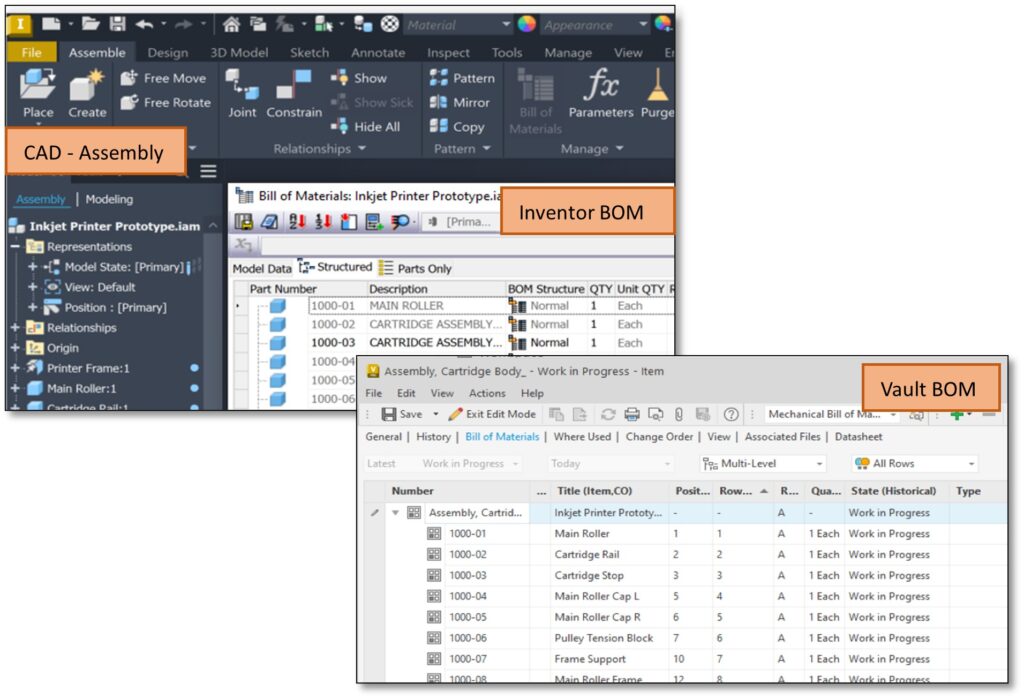Click the Home icon in Inventor quick access

tap(231, 25)
